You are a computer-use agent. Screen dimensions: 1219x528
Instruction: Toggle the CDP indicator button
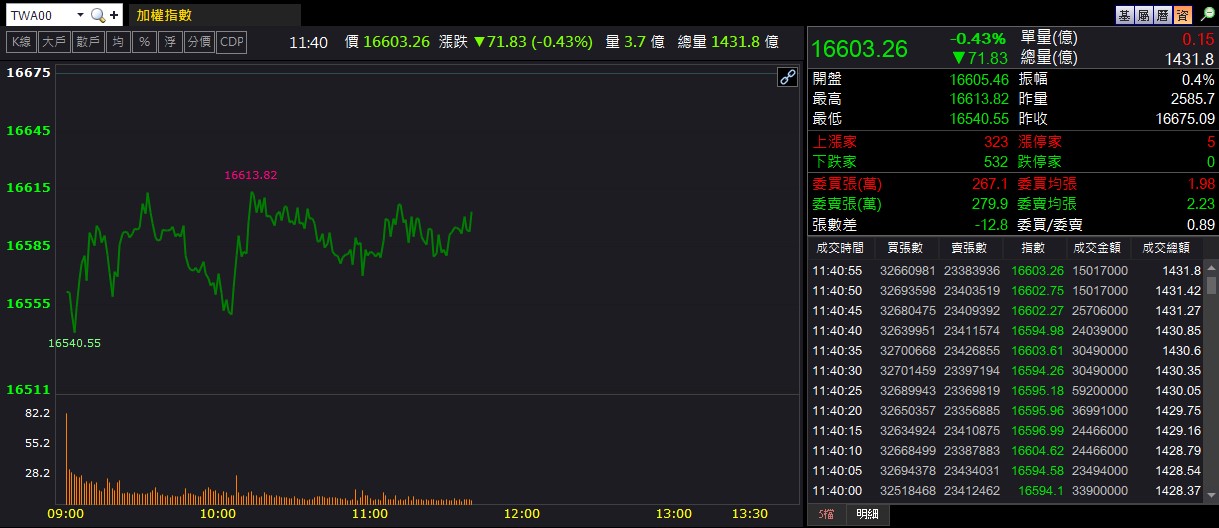tap(231, 42)
